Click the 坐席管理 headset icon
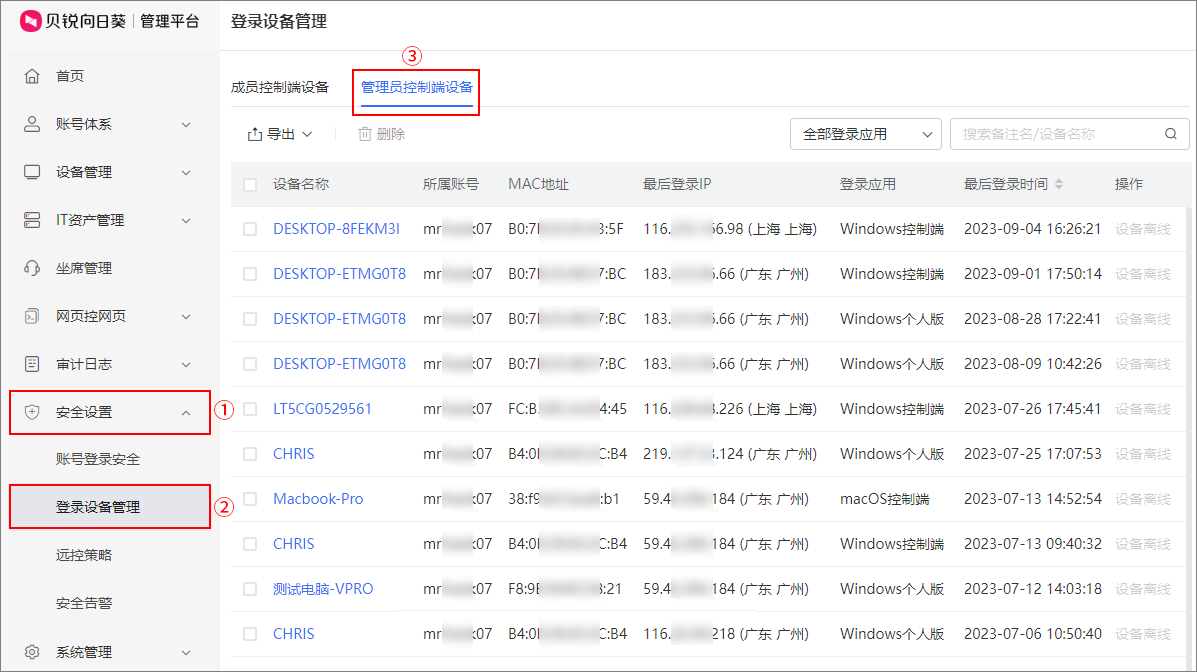 (x=32, y=268)
